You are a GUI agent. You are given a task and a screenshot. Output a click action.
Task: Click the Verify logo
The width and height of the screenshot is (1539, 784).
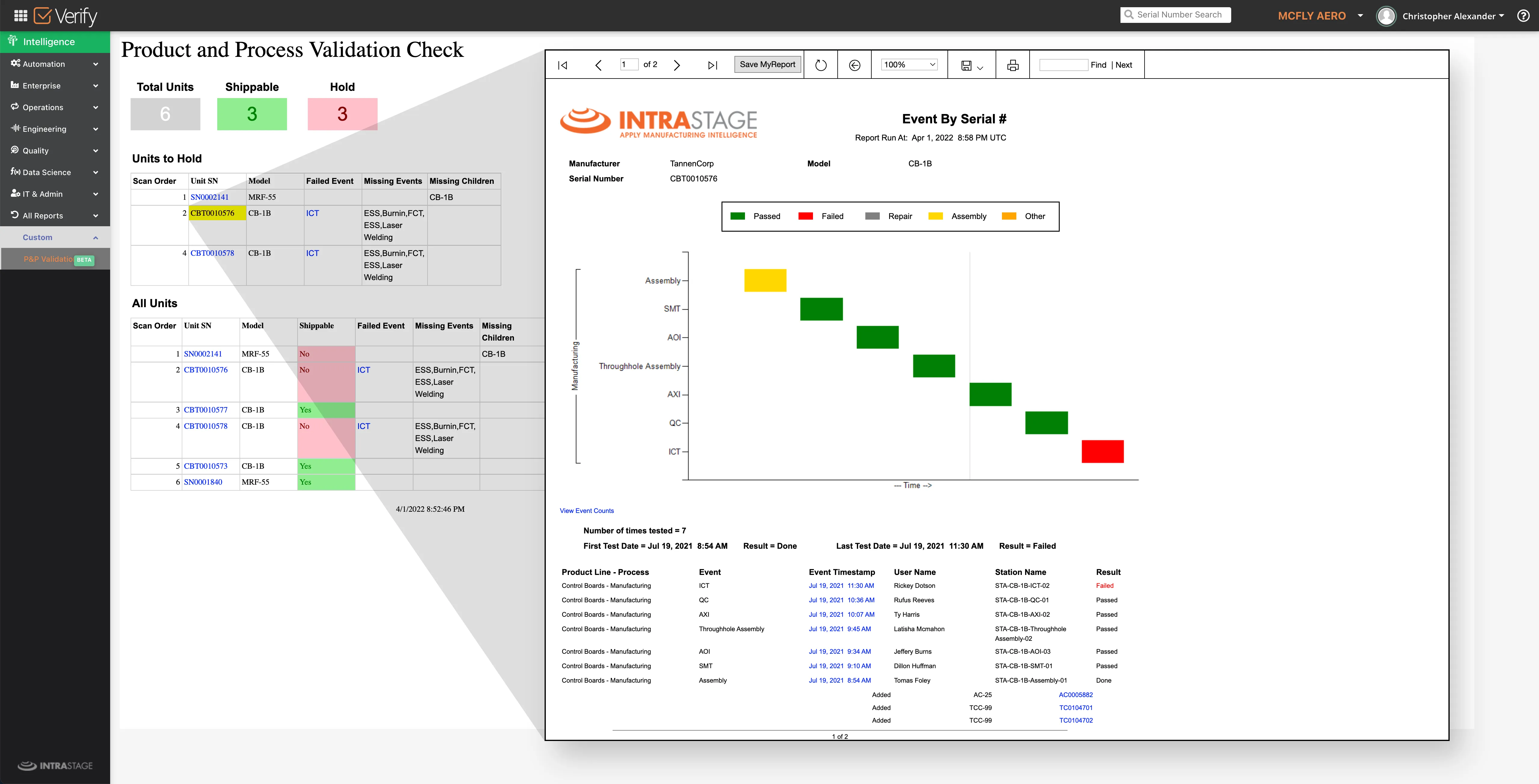pyautogui.click(x=65, y=16)
